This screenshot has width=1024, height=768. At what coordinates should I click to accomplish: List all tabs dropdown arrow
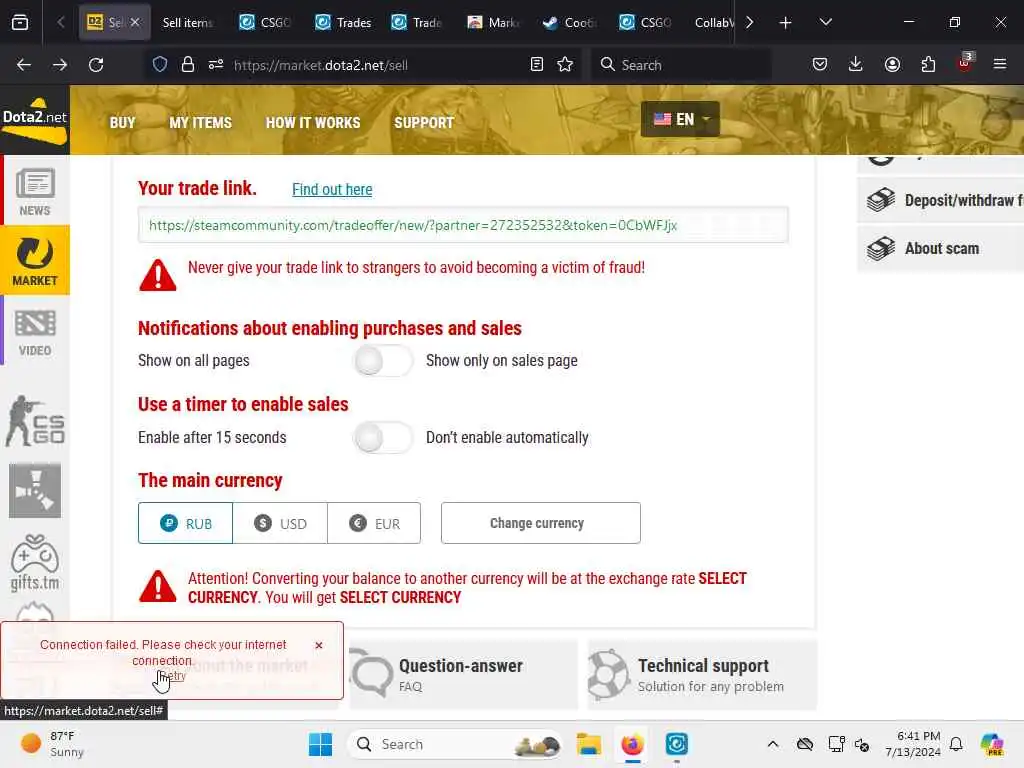pyautogui.click(x=825, y=23)
